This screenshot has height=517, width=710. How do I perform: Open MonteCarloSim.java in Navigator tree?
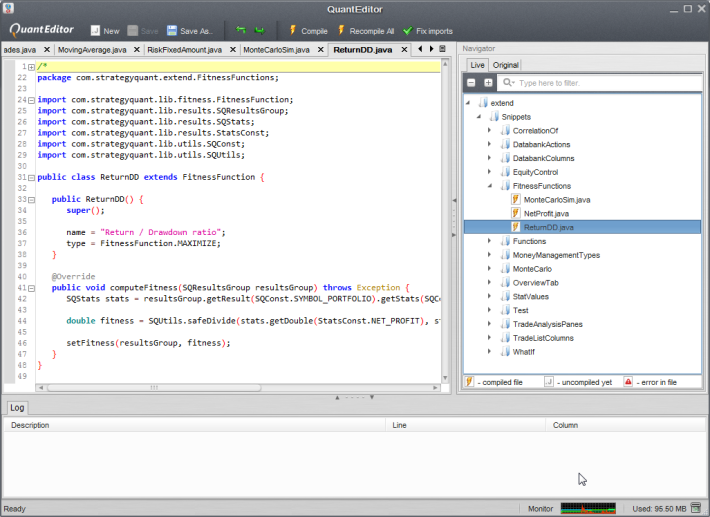click(x=556, y=200)
